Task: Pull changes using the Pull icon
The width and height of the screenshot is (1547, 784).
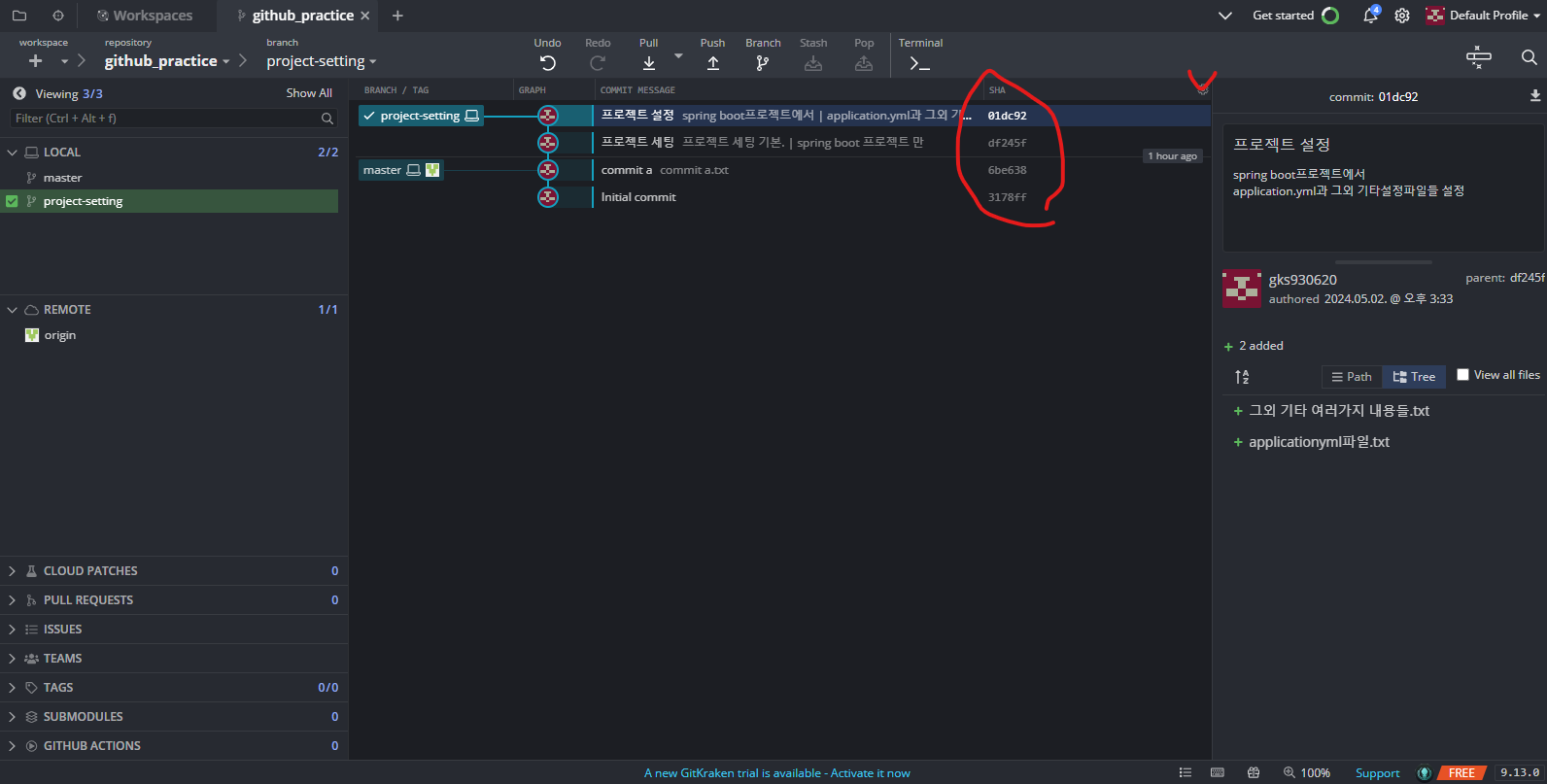Action: tap(649, 63)
